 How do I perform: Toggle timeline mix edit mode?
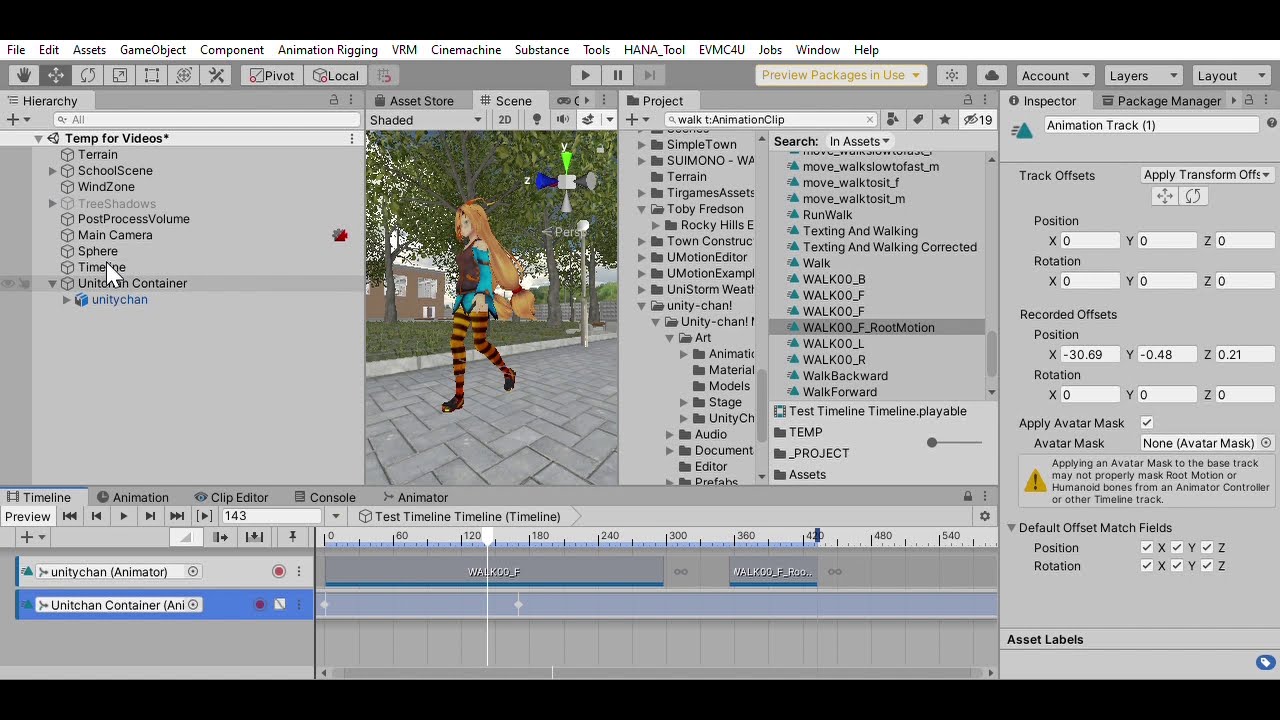(185, 537)
